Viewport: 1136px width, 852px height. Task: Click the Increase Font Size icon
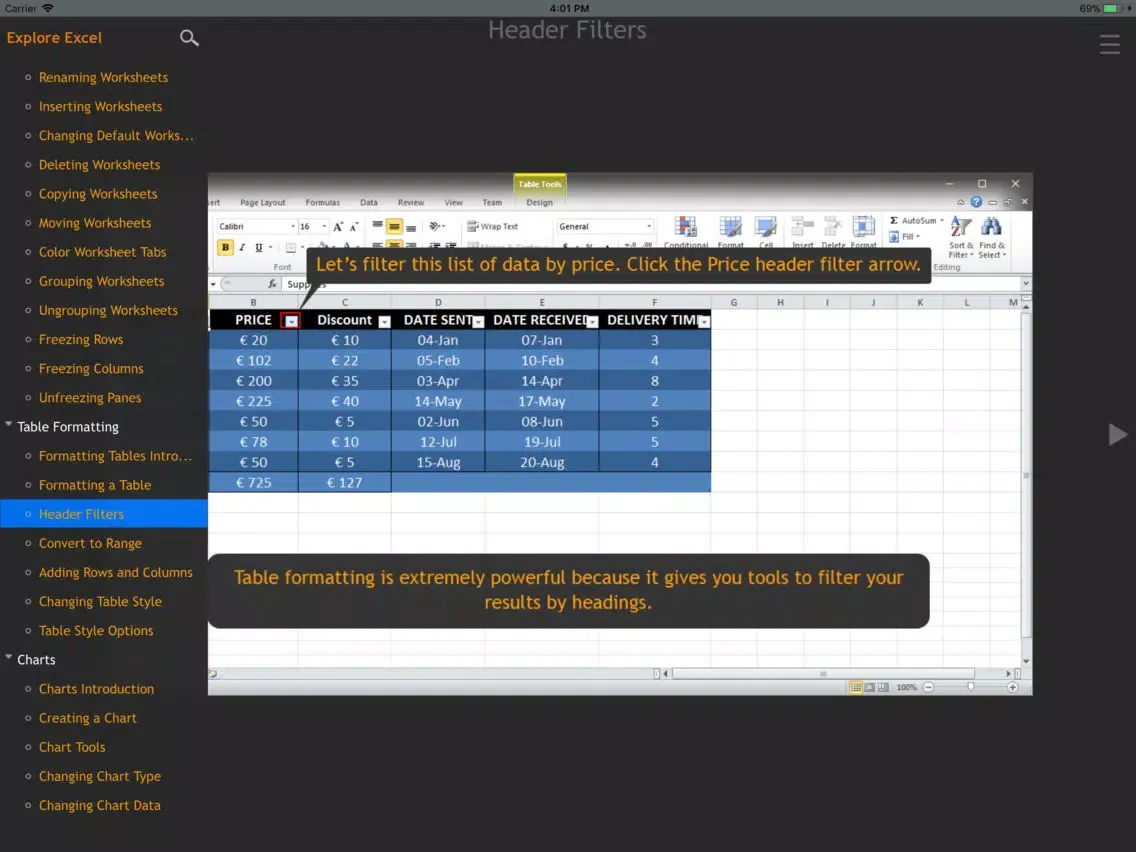click(x=338, y=227)
